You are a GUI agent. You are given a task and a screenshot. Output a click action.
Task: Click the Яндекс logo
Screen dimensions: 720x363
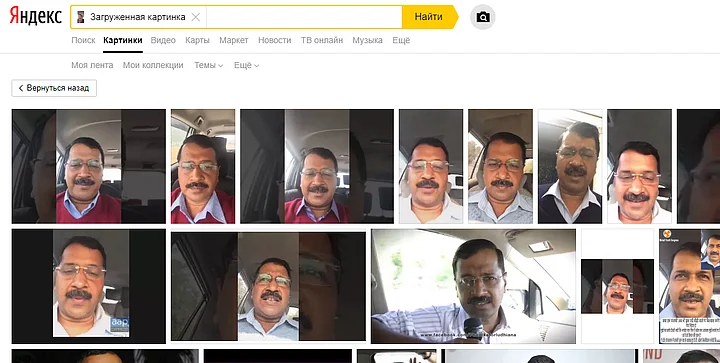[35, 16]
